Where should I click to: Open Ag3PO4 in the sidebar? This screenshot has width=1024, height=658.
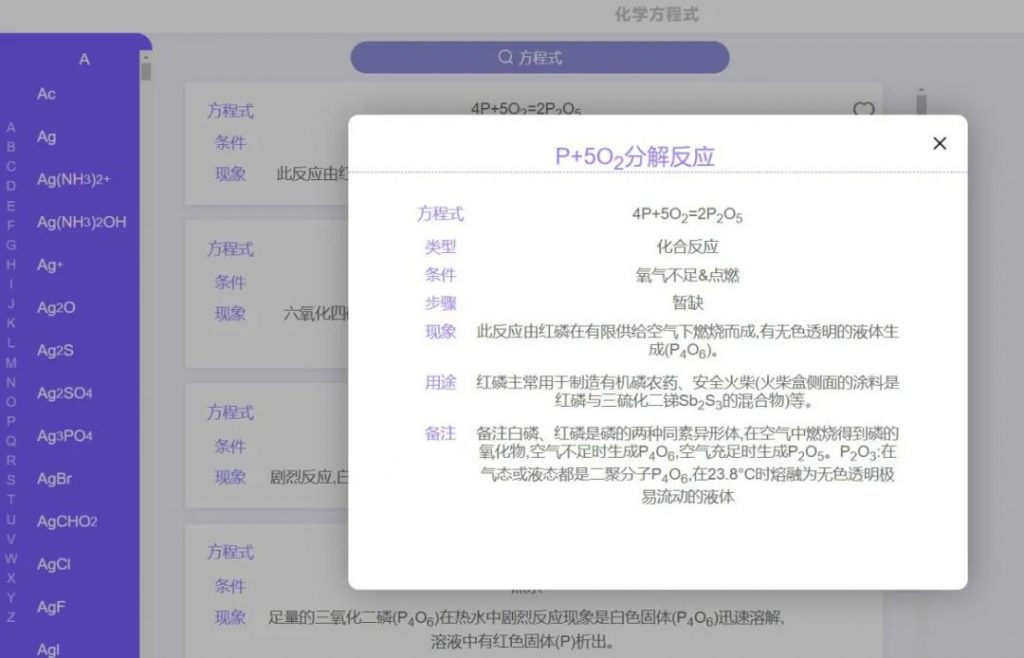[x=65, y=436]
